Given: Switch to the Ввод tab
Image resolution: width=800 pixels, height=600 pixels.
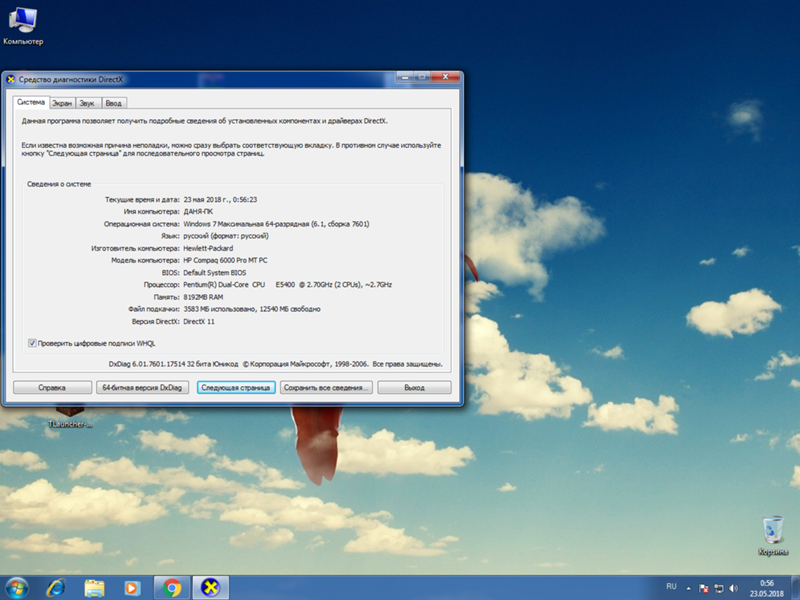Looking at the screenshot, I should pyautogui.click(x=114, y=103).
